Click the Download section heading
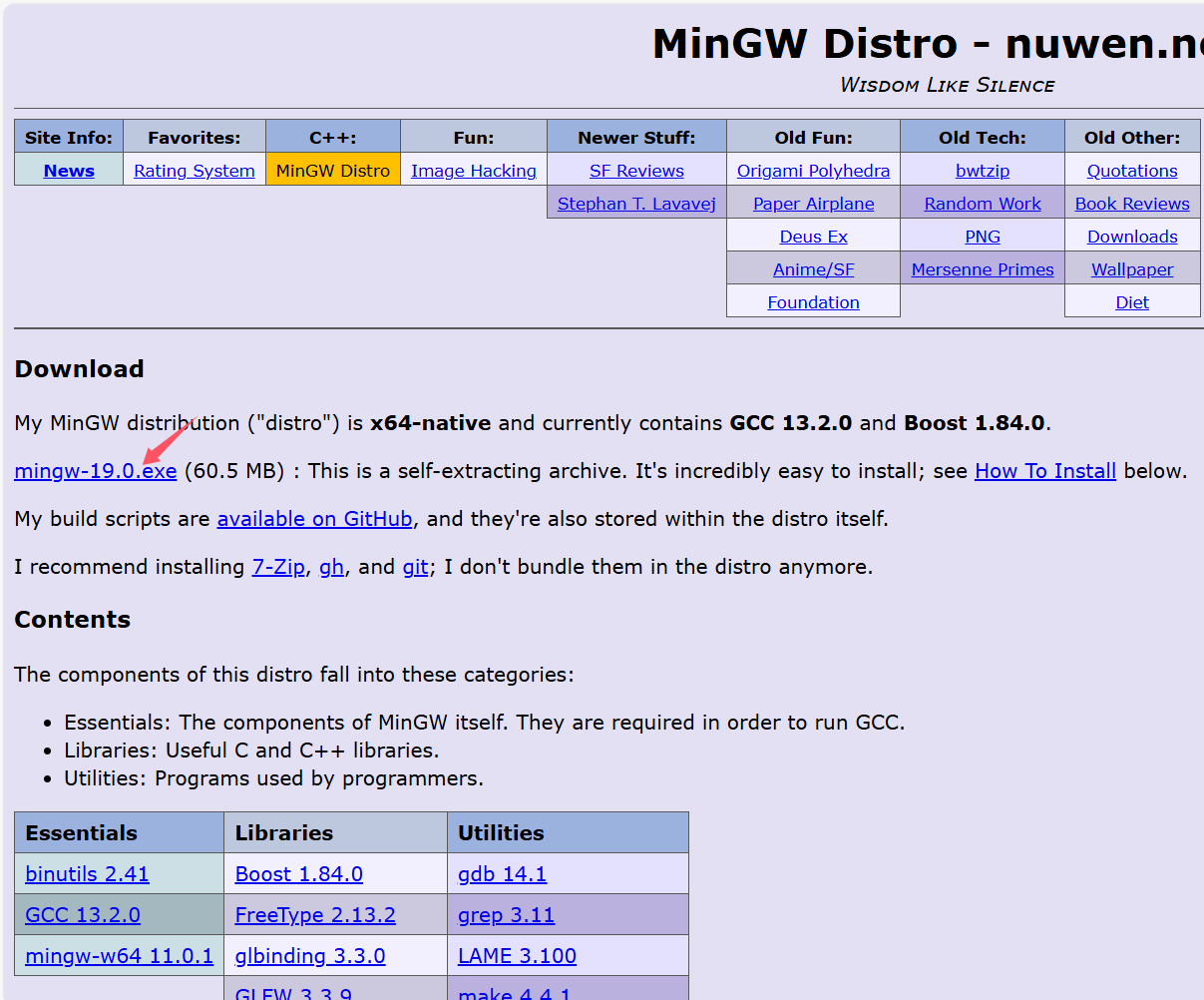Viewport: 1204px width, 1000px height. click(x=79, y=369)
